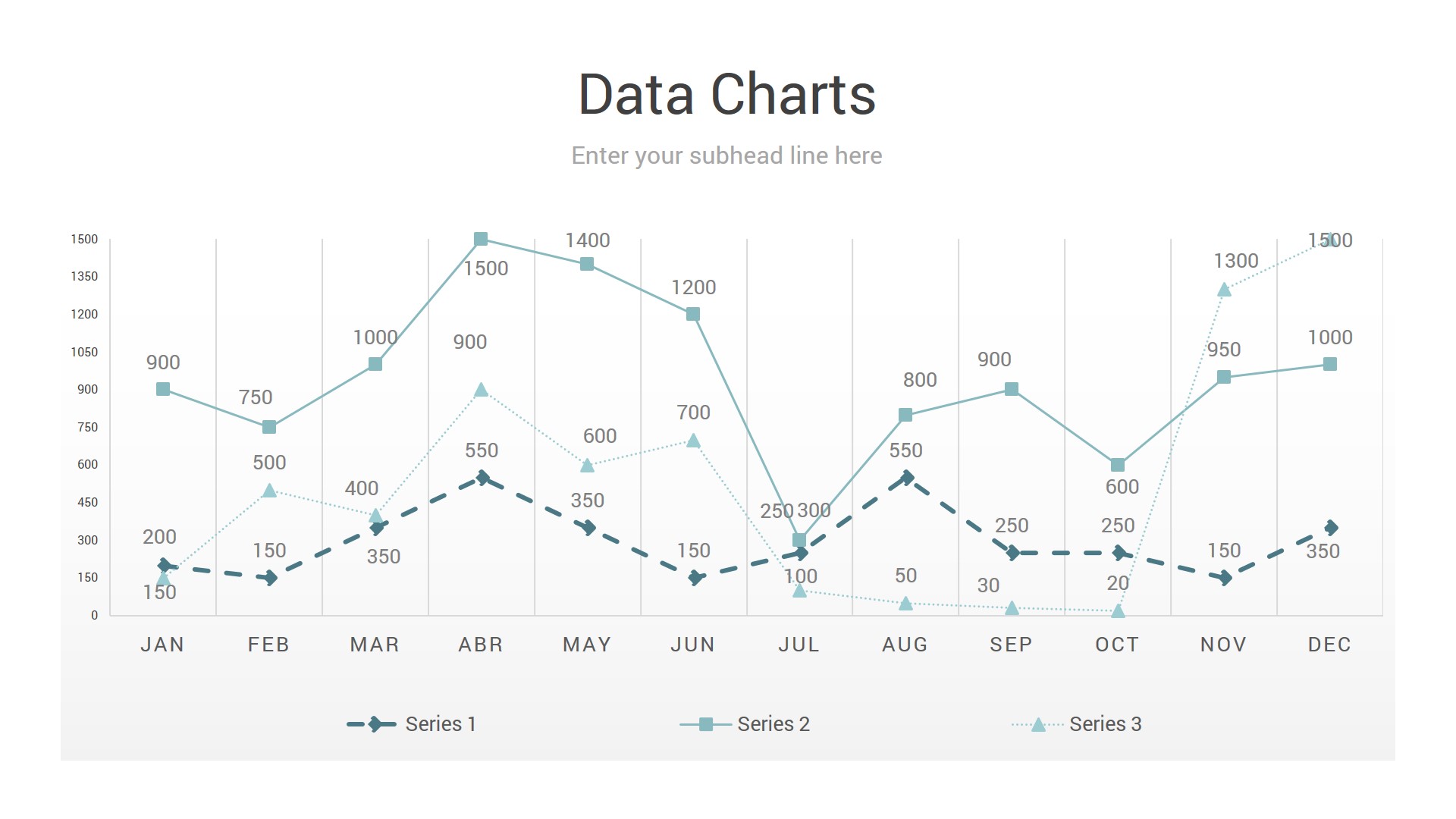
Task: Select the JAN category axis label
Action: [162, 645]
